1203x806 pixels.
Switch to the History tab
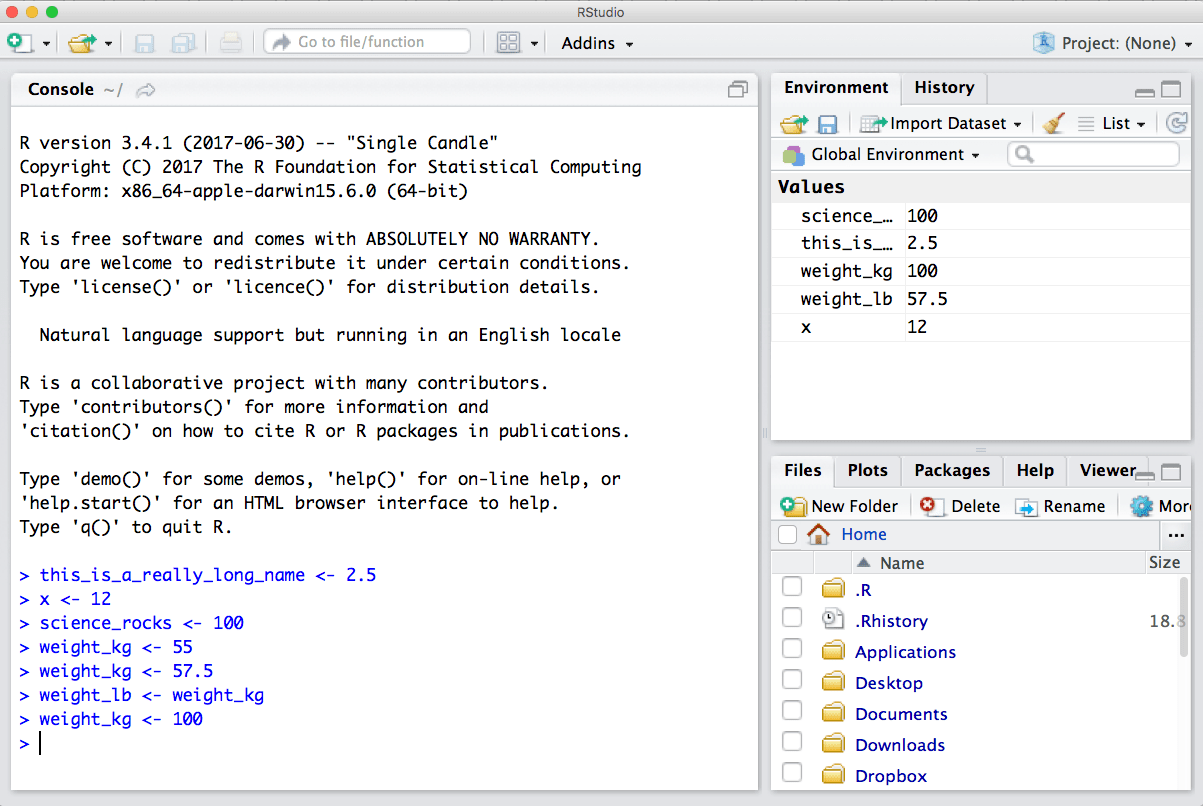click(942, 88)
